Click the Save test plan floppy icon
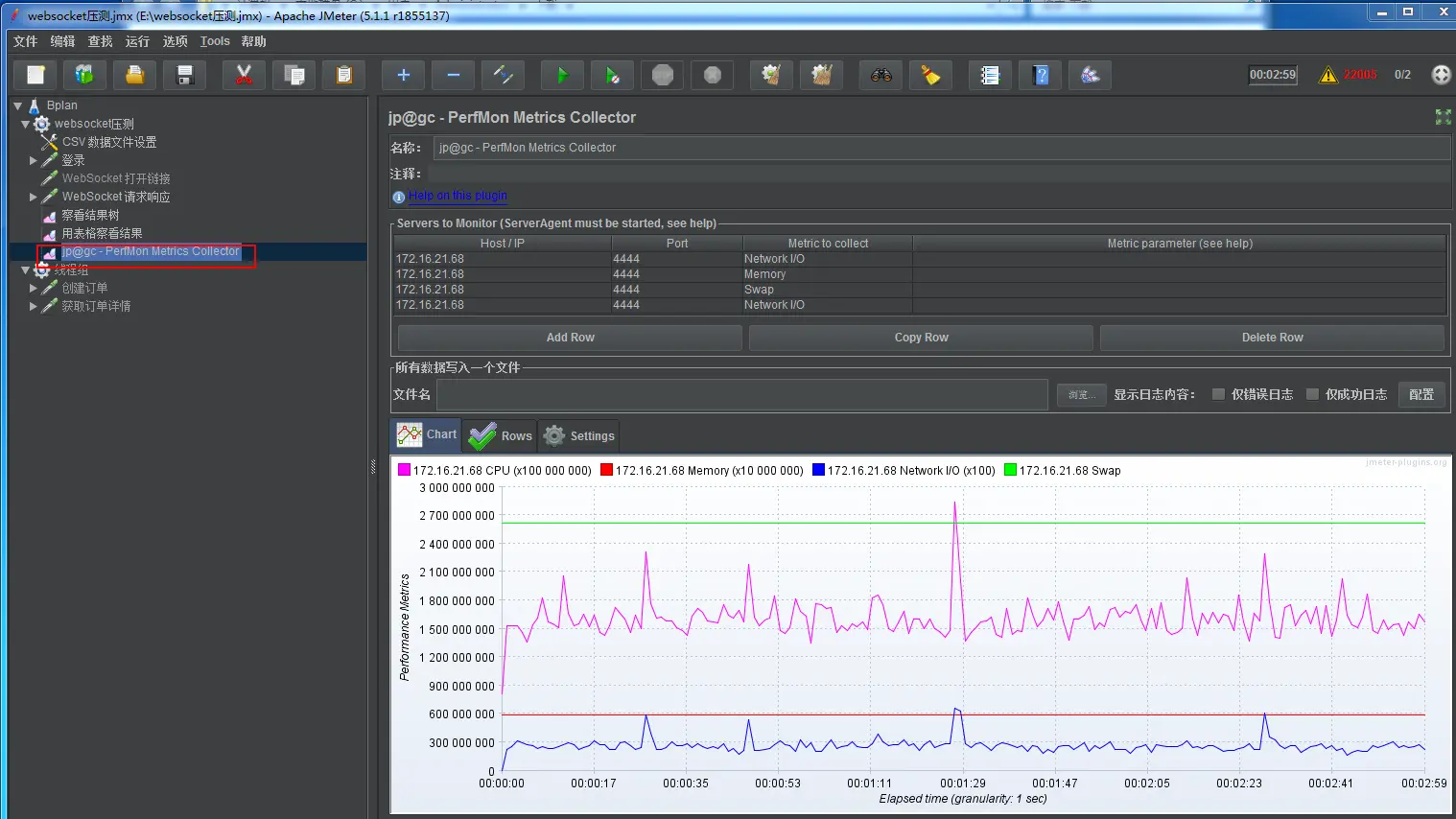This screenshot has width=1456, height=819. pos(185,76)
